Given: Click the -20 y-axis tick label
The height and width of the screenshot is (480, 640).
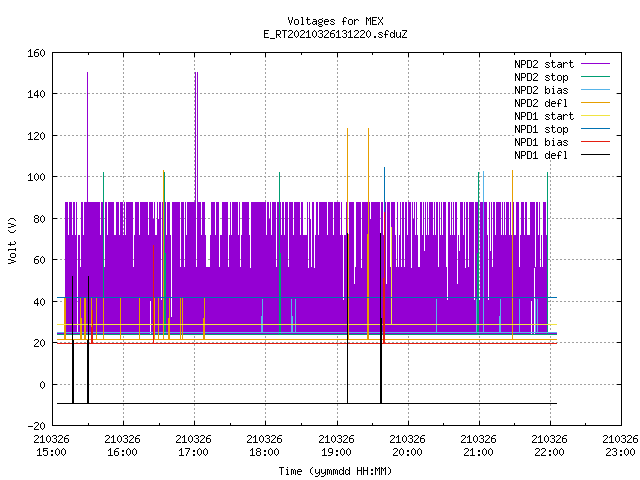Looking at the screenshot, I should click(36, 426).
